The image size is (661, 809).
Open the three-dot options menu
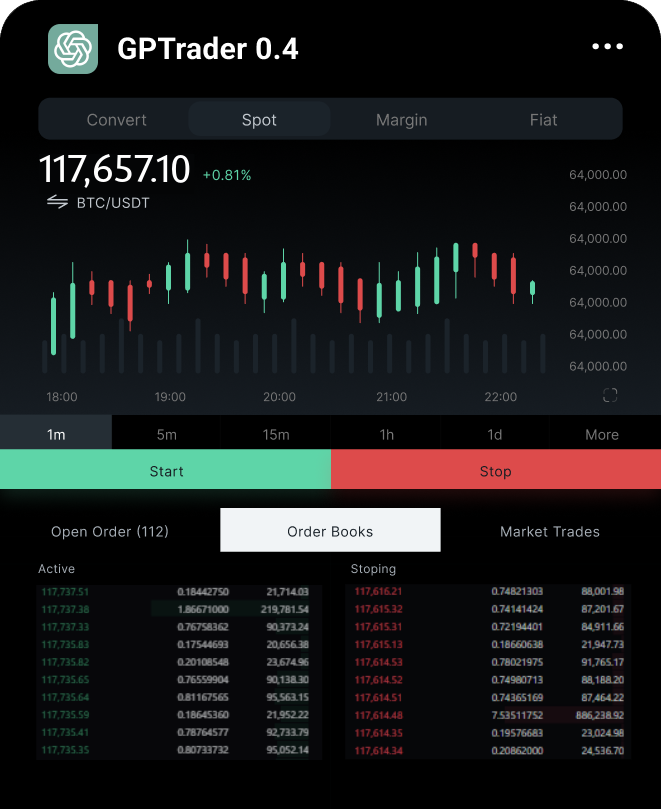click(x=607, y=47)
